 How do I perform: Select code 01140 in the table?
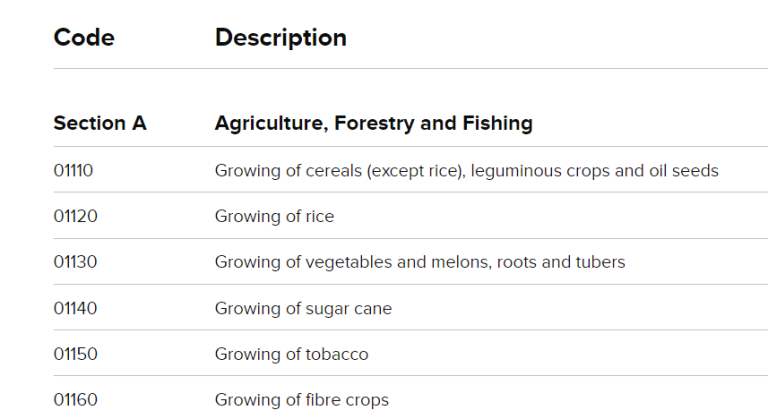(x=75, y=309)
